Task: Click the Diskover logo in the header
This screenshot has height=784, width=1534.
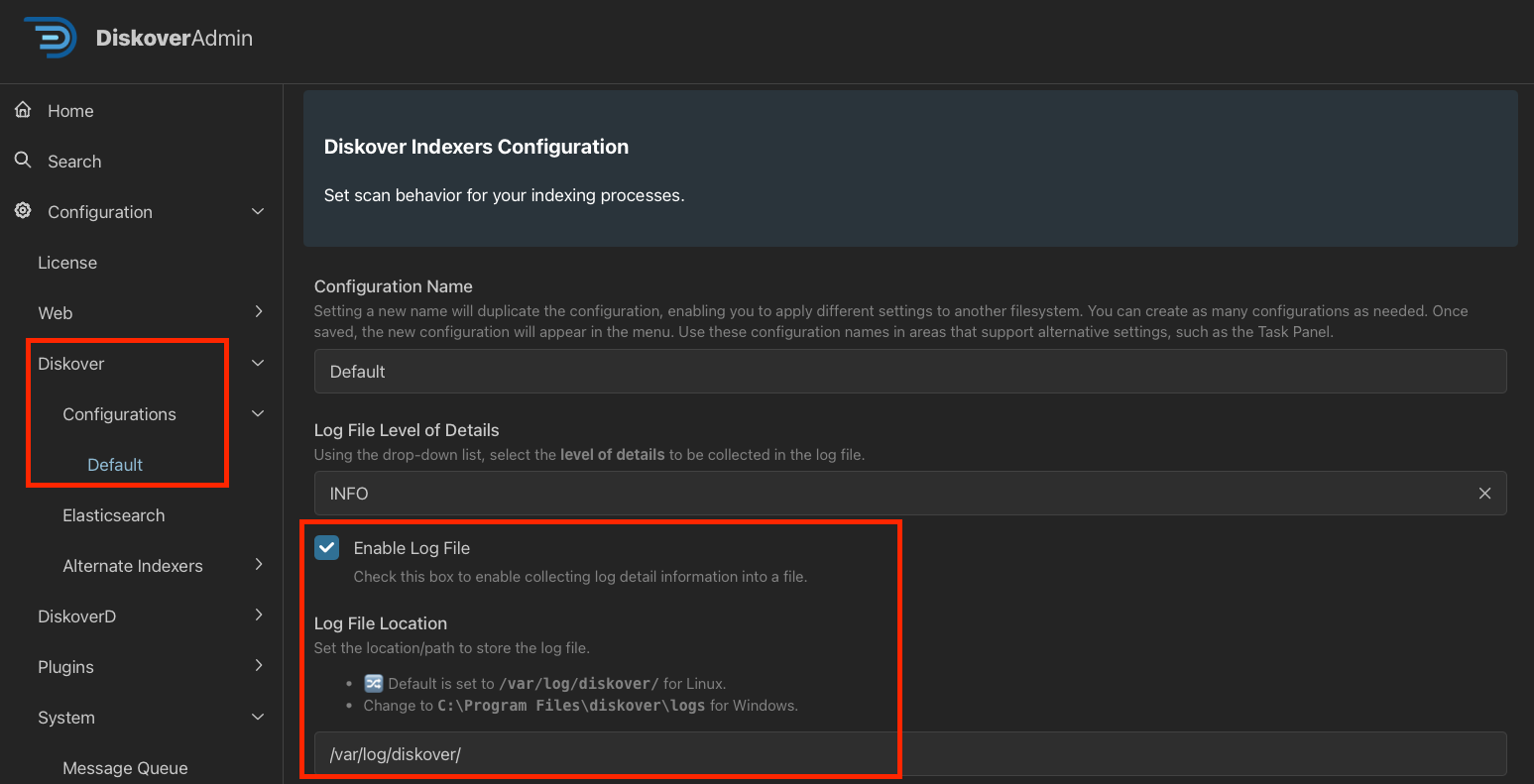Action: coord(50,38)
